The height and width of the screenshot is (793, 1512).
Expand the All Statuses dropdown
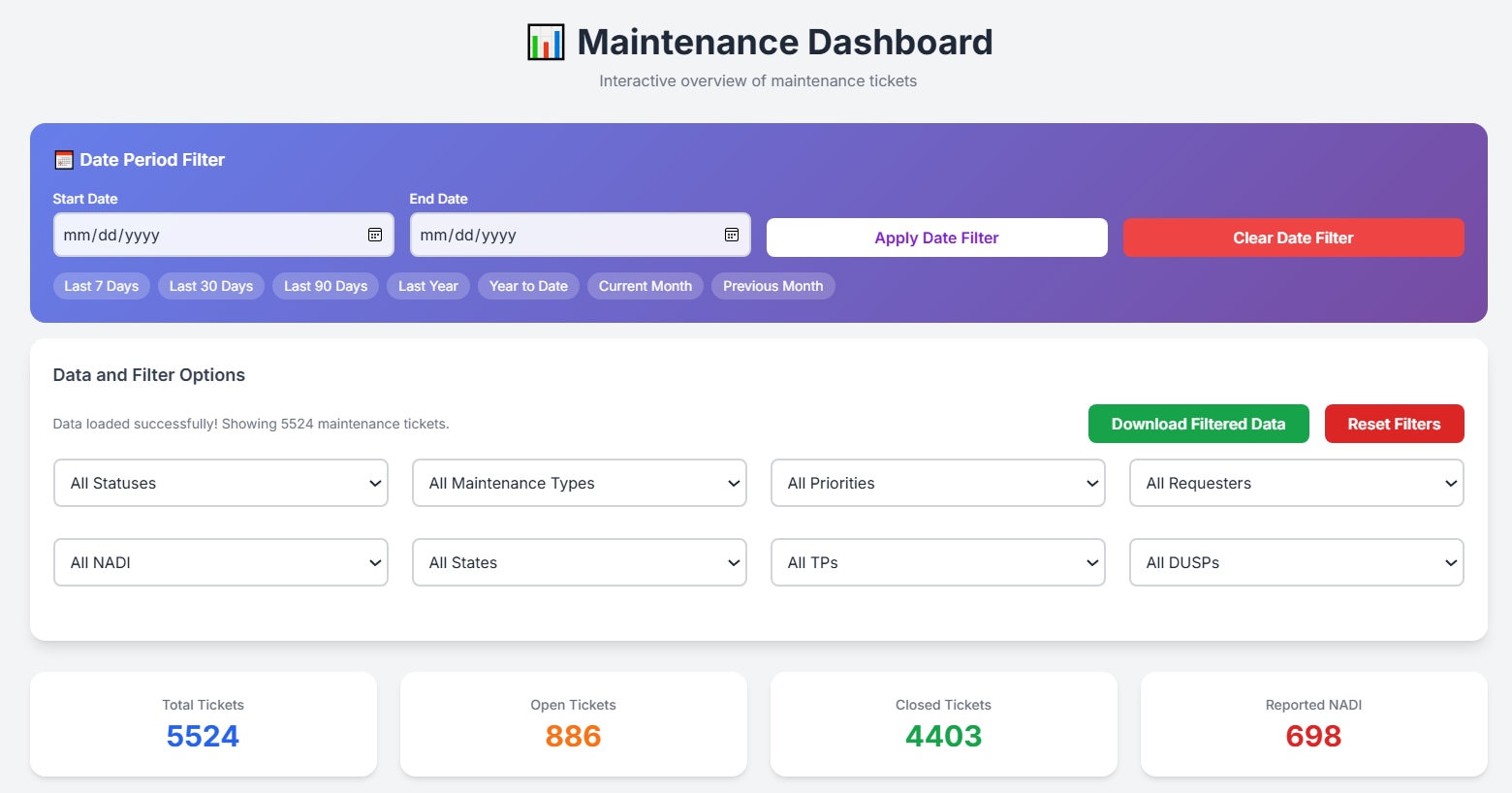click(x=221, y=483)
